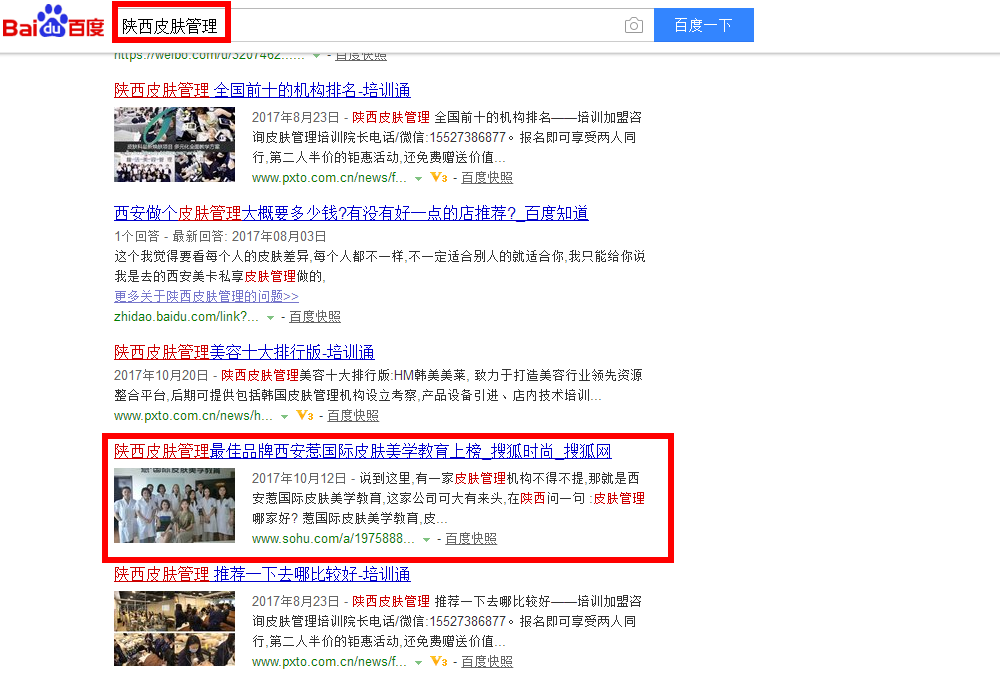Open thumbnail of 推荐一下去哪比较好 result
Image resolution: width=1000 pixels, height=689 pixels.
[174, 628]
